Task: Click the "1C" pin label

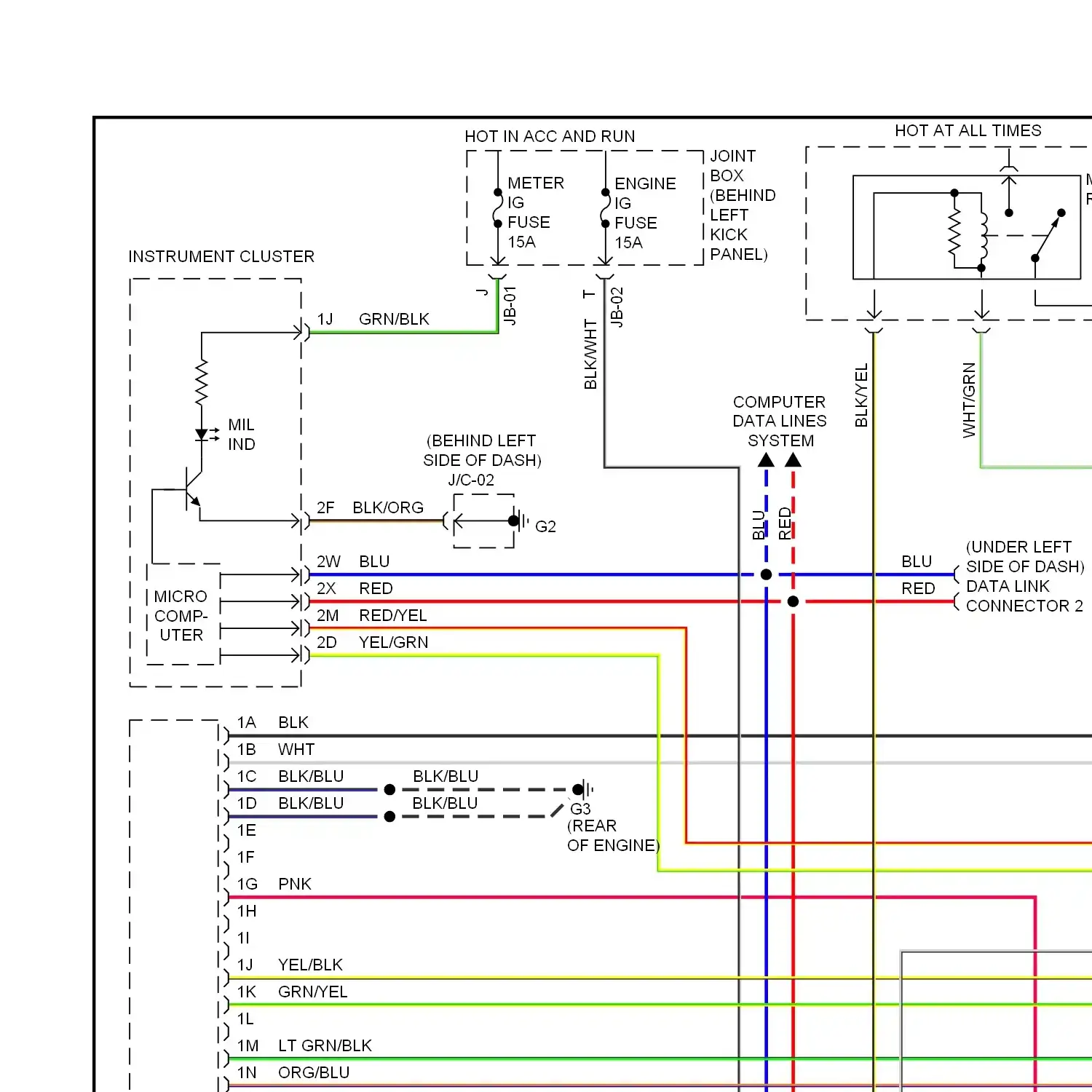Action: [x=247, y=776]
